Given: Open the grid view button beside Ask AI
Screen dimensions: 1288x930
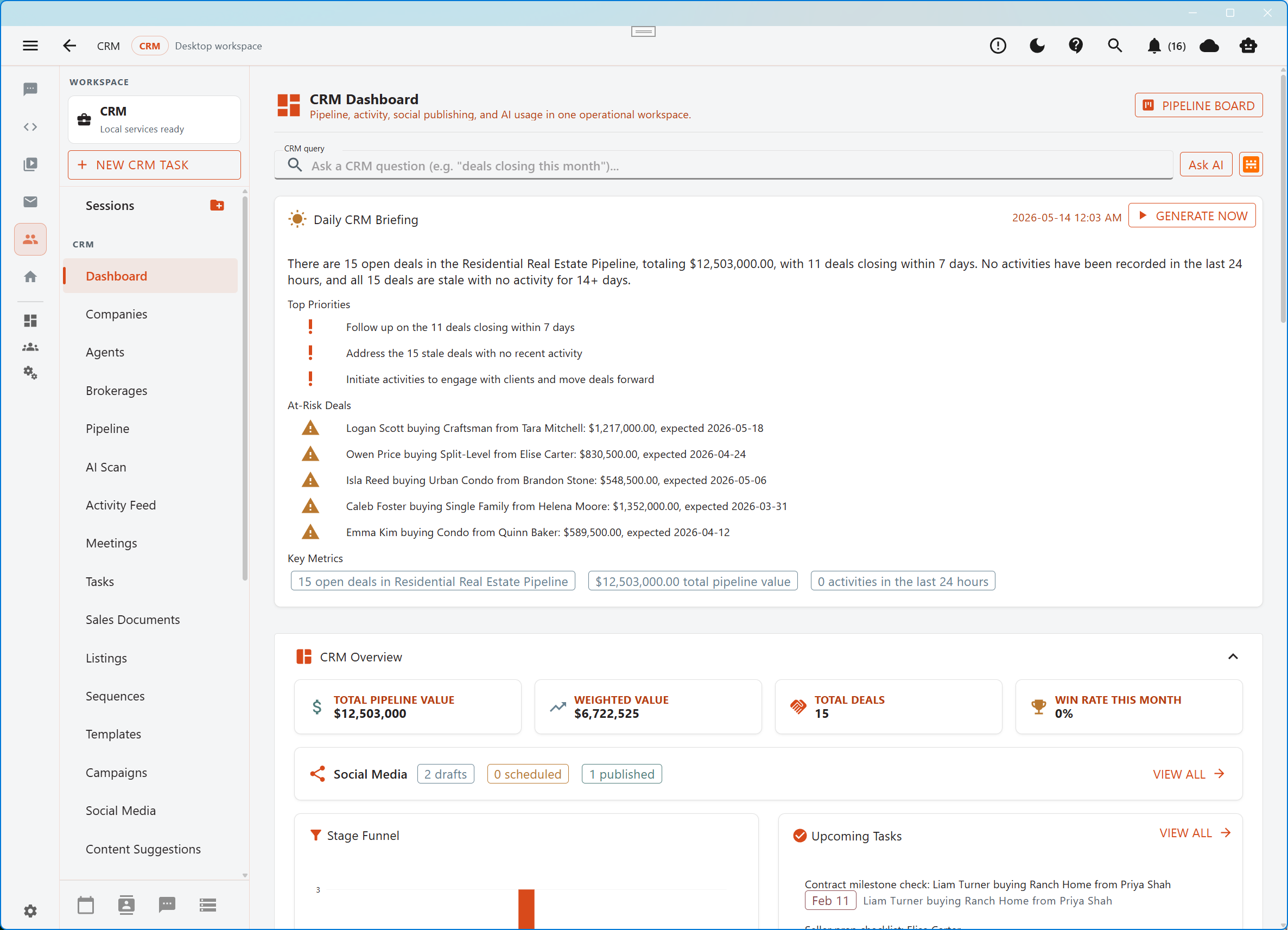Looking at the screenshot, I should [1251, 164].
